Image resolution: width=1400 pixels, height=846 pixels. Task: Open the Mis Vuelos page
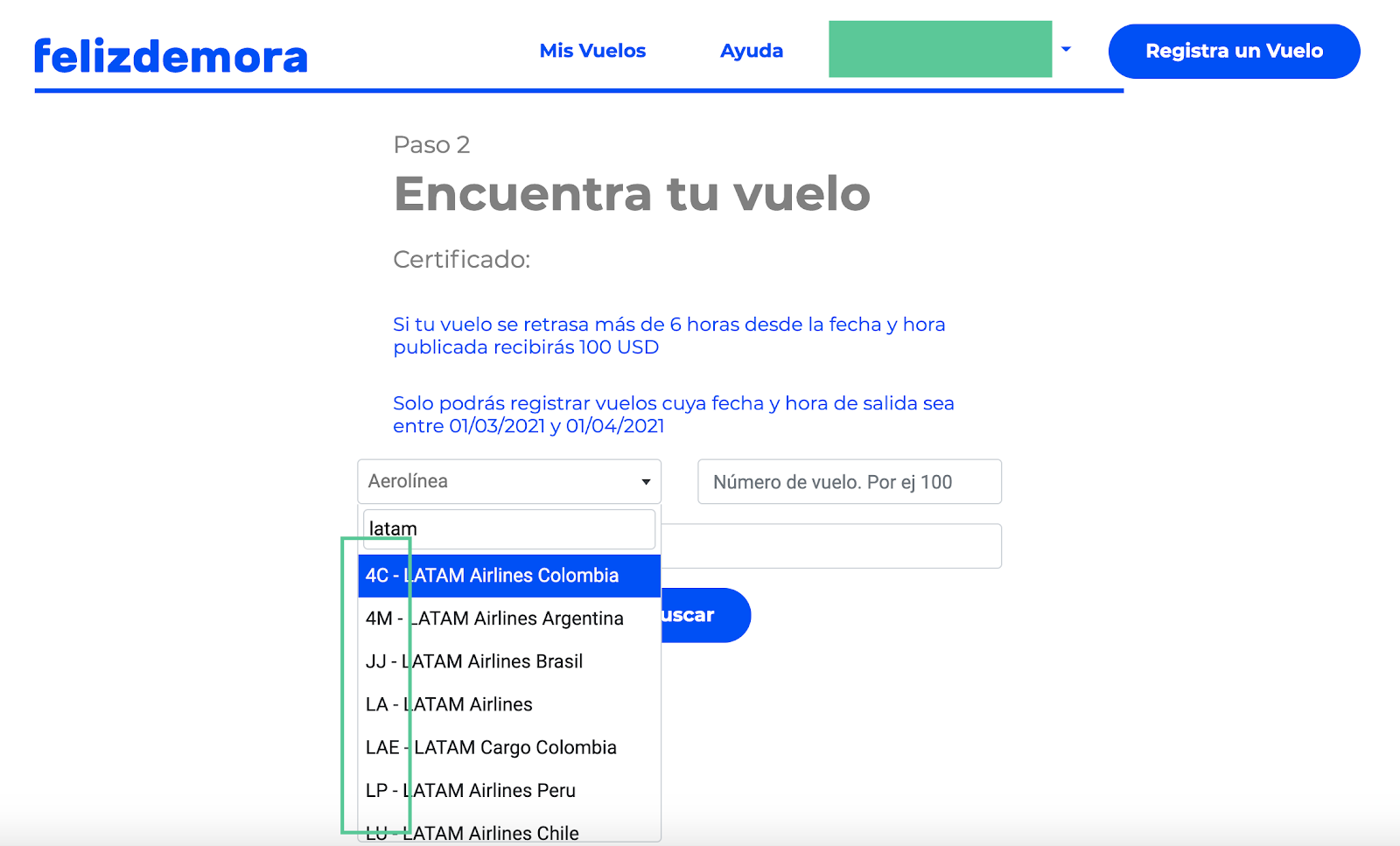pos(592,51)
